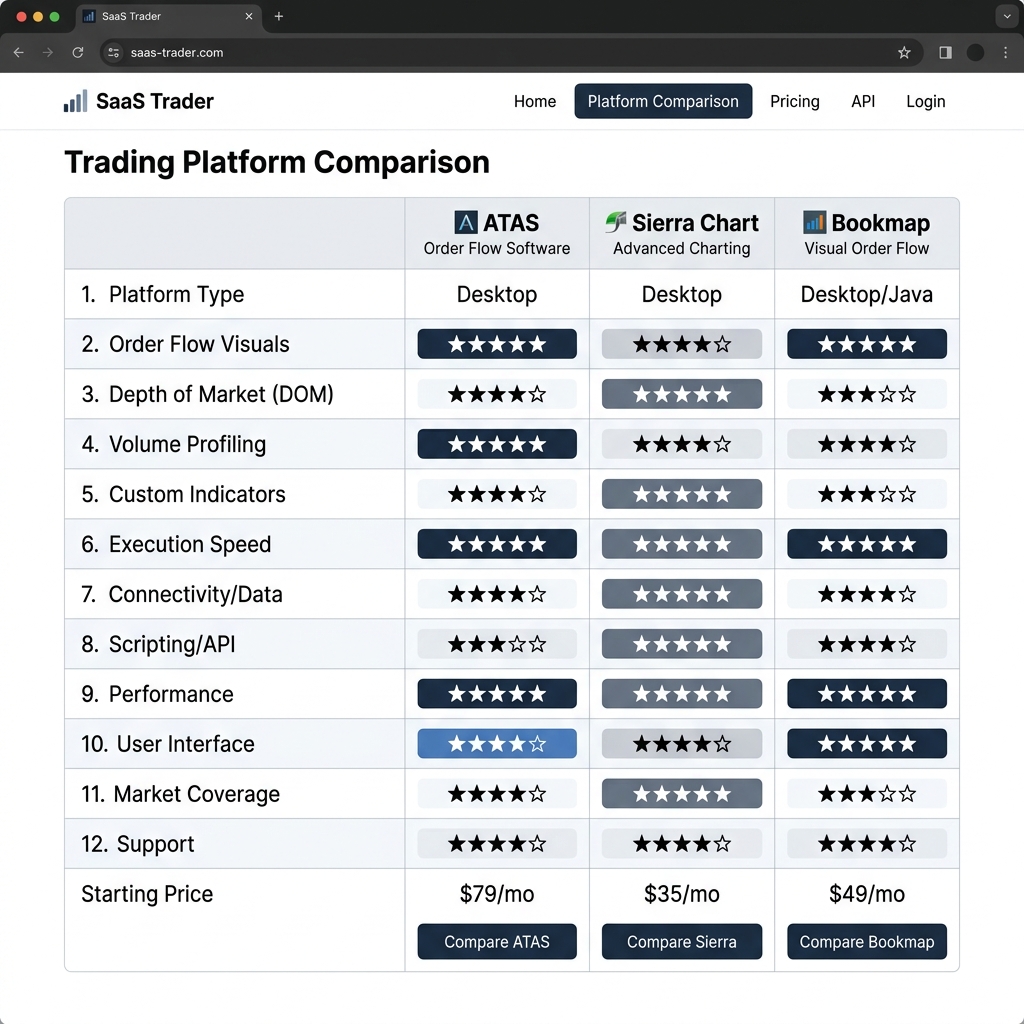The image size is (1024, 1024).
Task: Select the Platform Comparison nav item
Action: (663, 101)
